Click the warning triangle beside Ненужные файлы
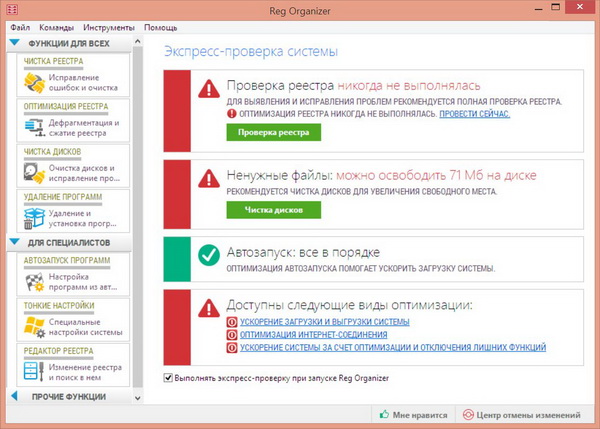 point(209,178)
